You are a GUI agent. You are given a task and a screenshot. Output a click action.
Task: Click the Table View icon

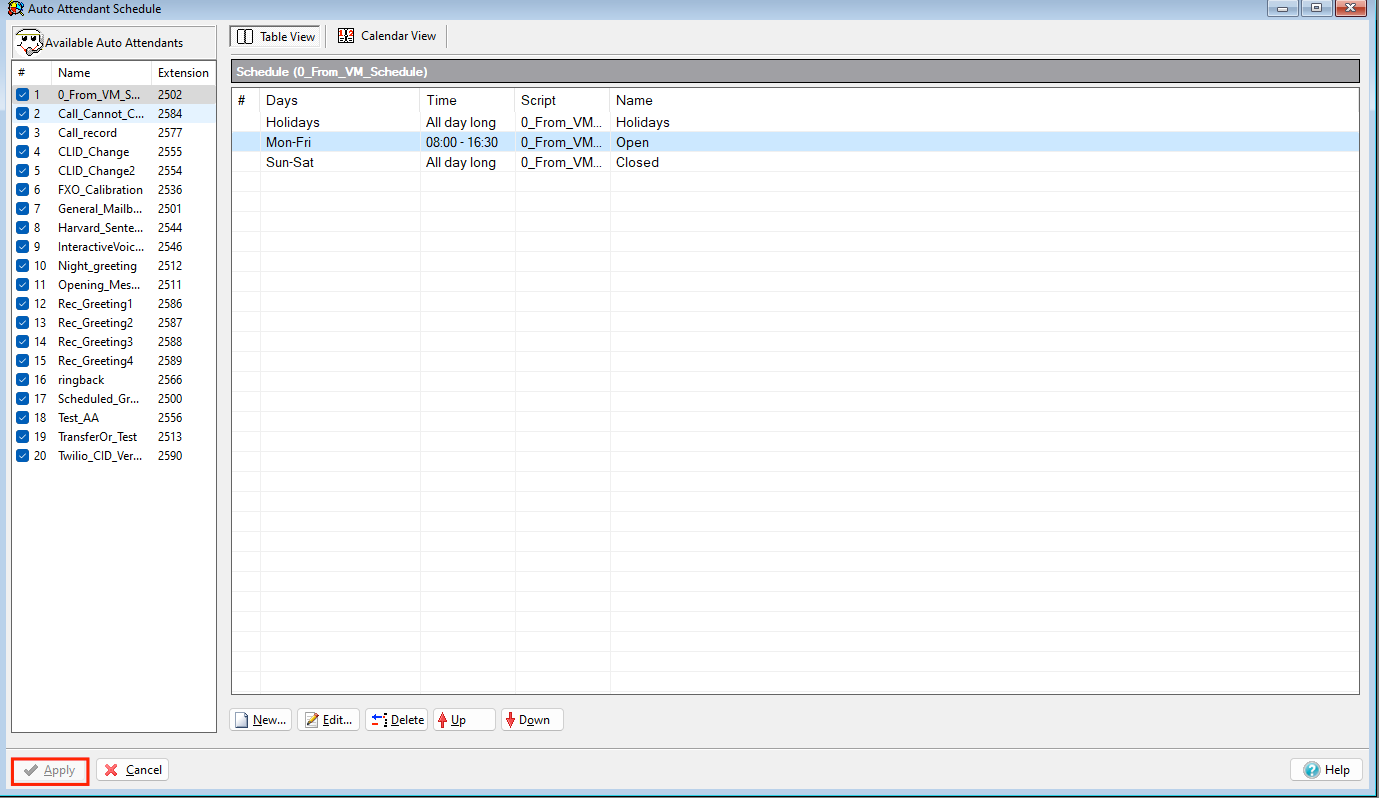[x=245, y=36]
